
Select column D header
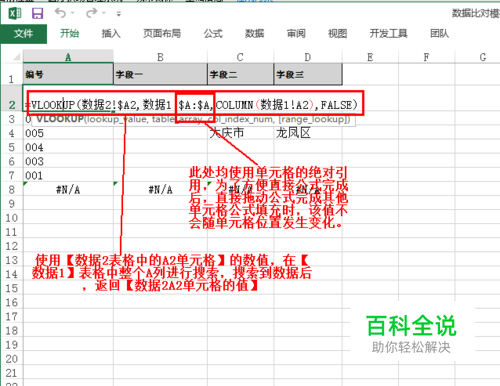[x=308, y=57]
